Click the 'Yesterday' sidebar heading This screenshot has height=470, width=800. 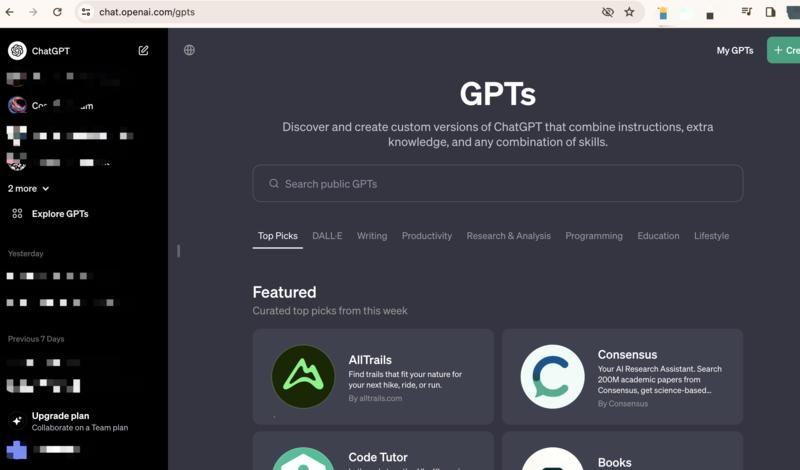pyautogui.click(x=26, y=254)
